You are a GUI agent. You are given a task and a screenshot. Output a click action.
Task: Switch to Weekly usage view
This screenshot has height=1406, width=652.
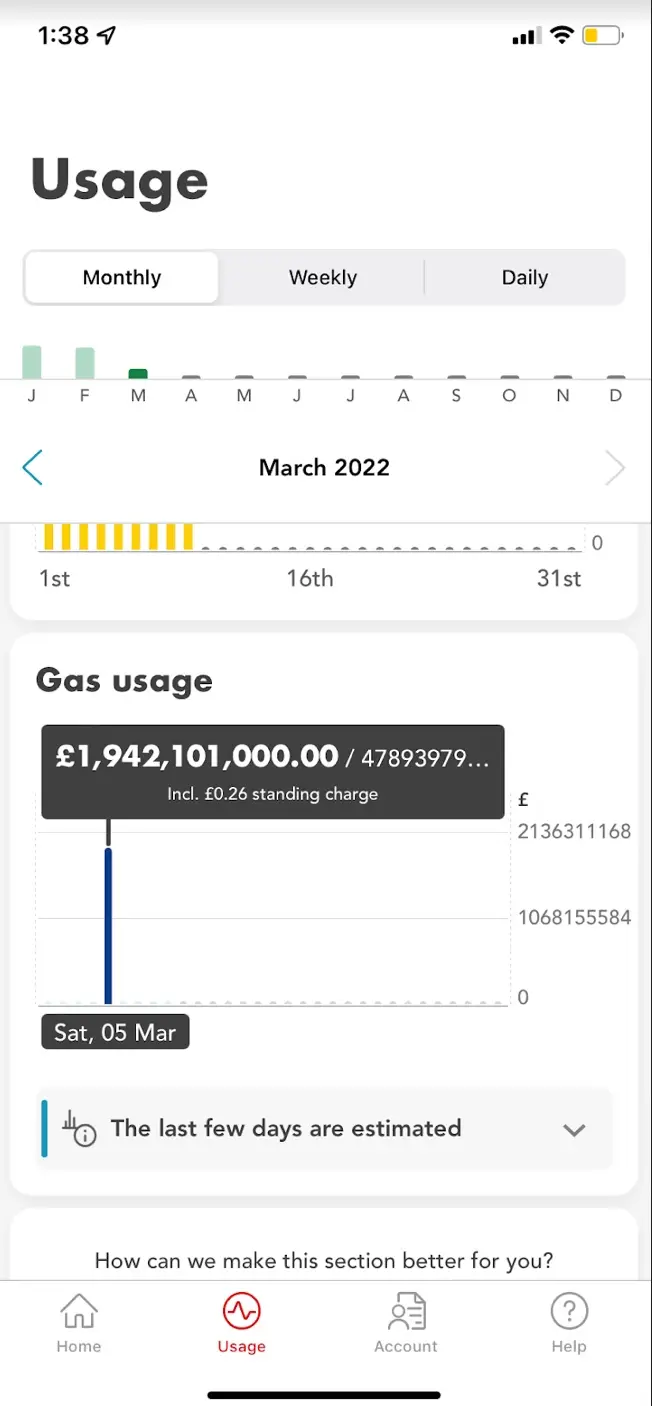point(322,278)
